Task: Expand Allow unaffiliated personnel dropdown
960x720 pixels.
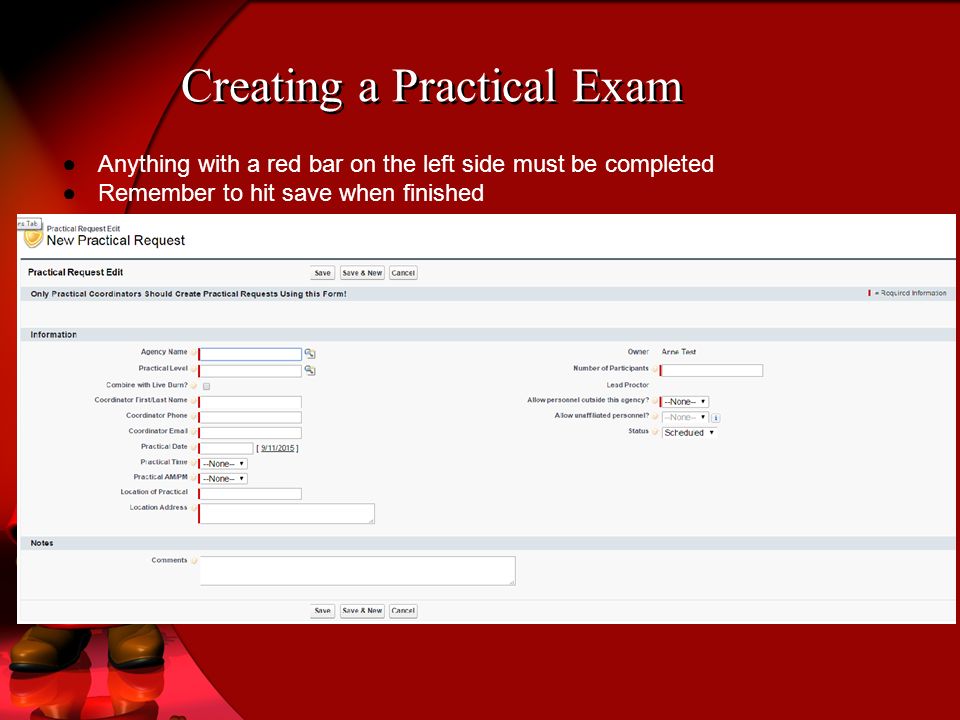Action: (685, 418)
